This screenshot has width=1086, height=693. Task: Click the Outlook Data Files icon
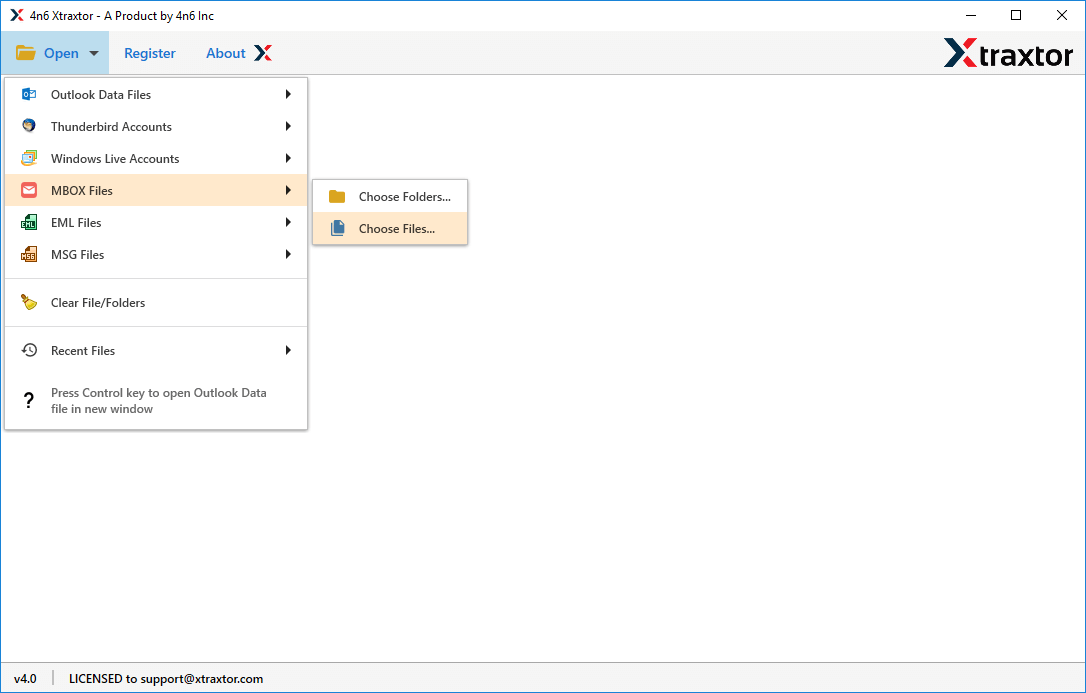pyautogui.click(x=29, y=95)
